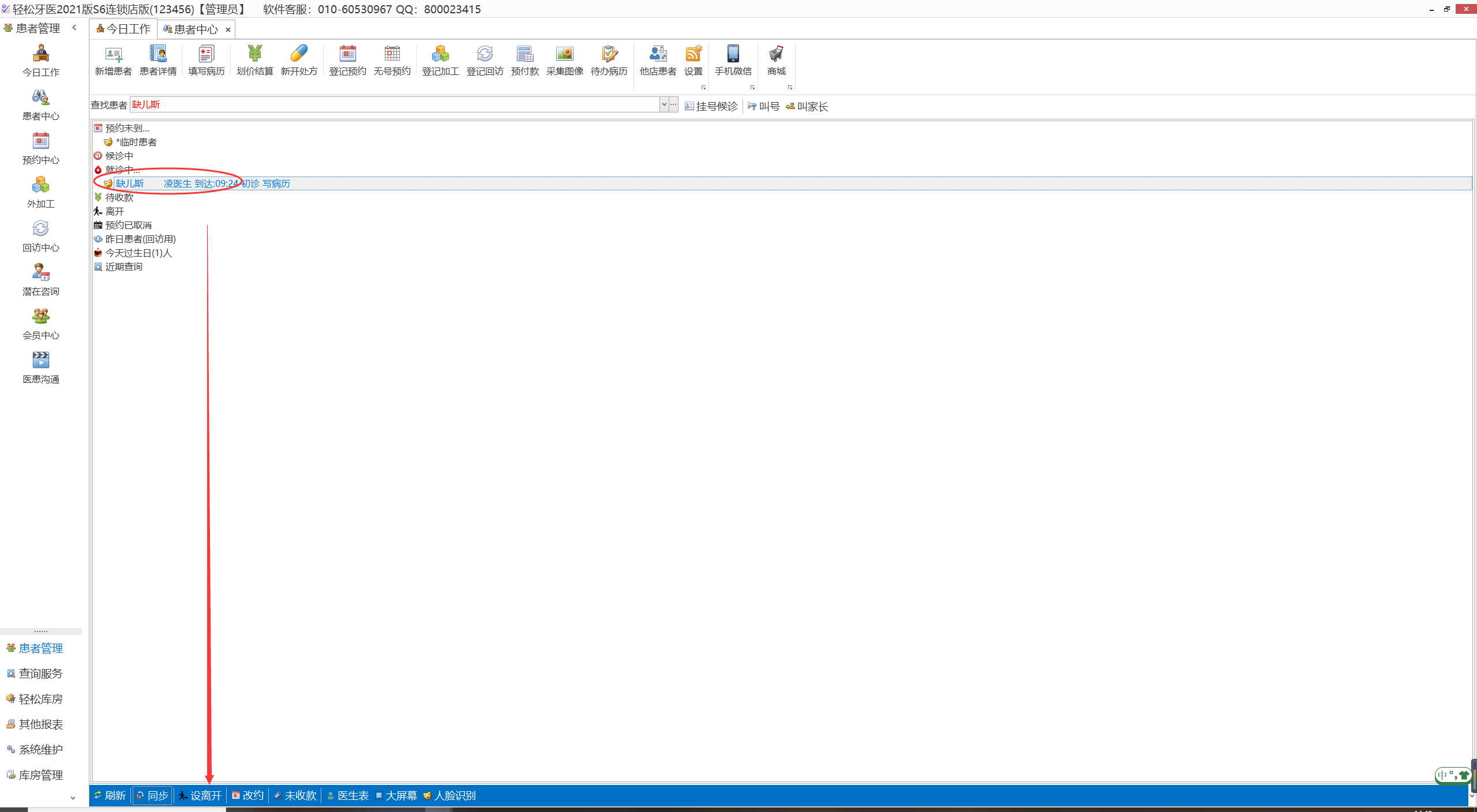Open 医生表 in bottom bar

tap(348, 795)
